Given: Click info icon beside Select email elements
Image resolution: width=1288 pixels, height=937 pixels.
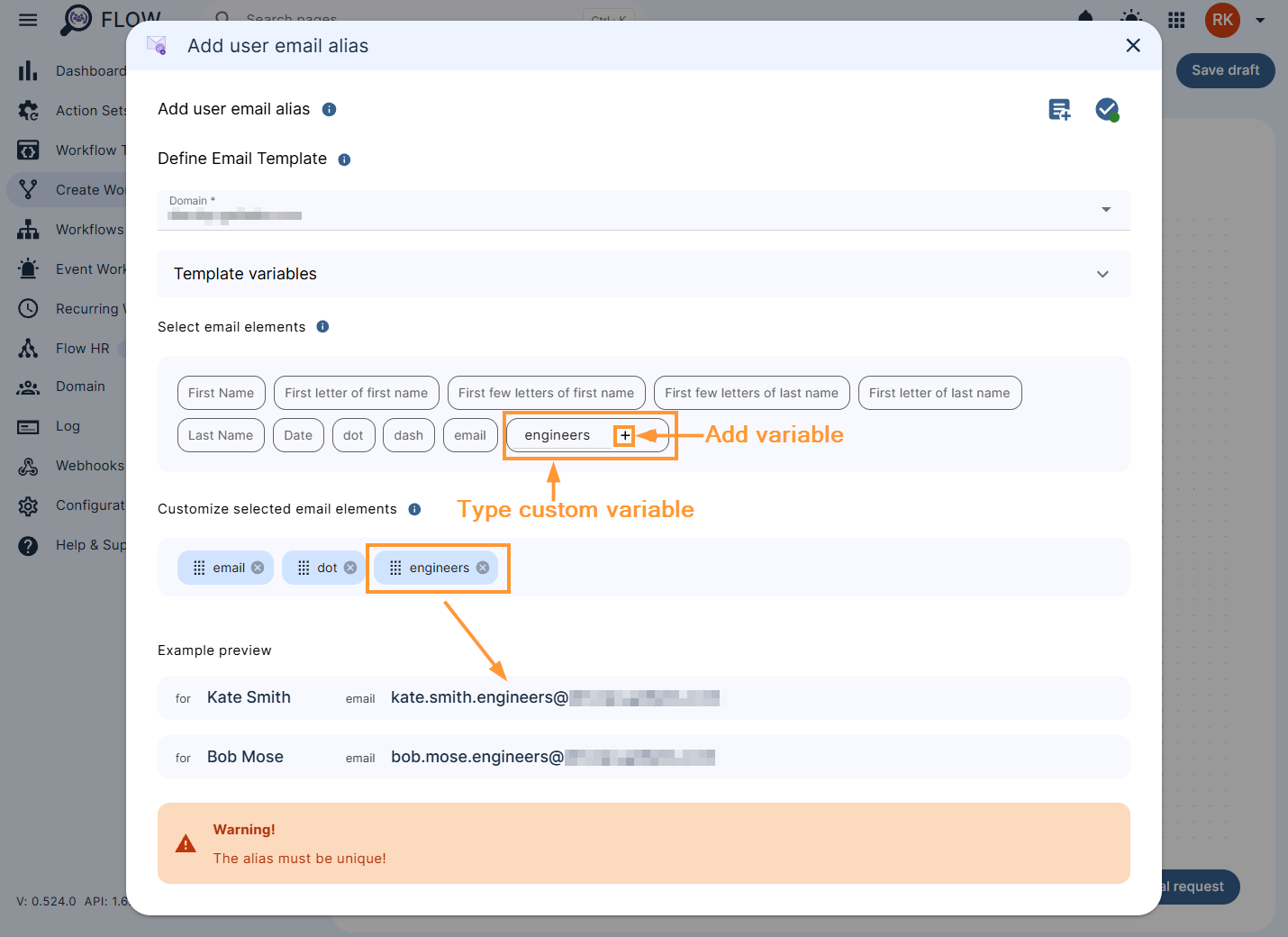Looking at the screenshot, I should pyautogui.click(x=322, y=326).
